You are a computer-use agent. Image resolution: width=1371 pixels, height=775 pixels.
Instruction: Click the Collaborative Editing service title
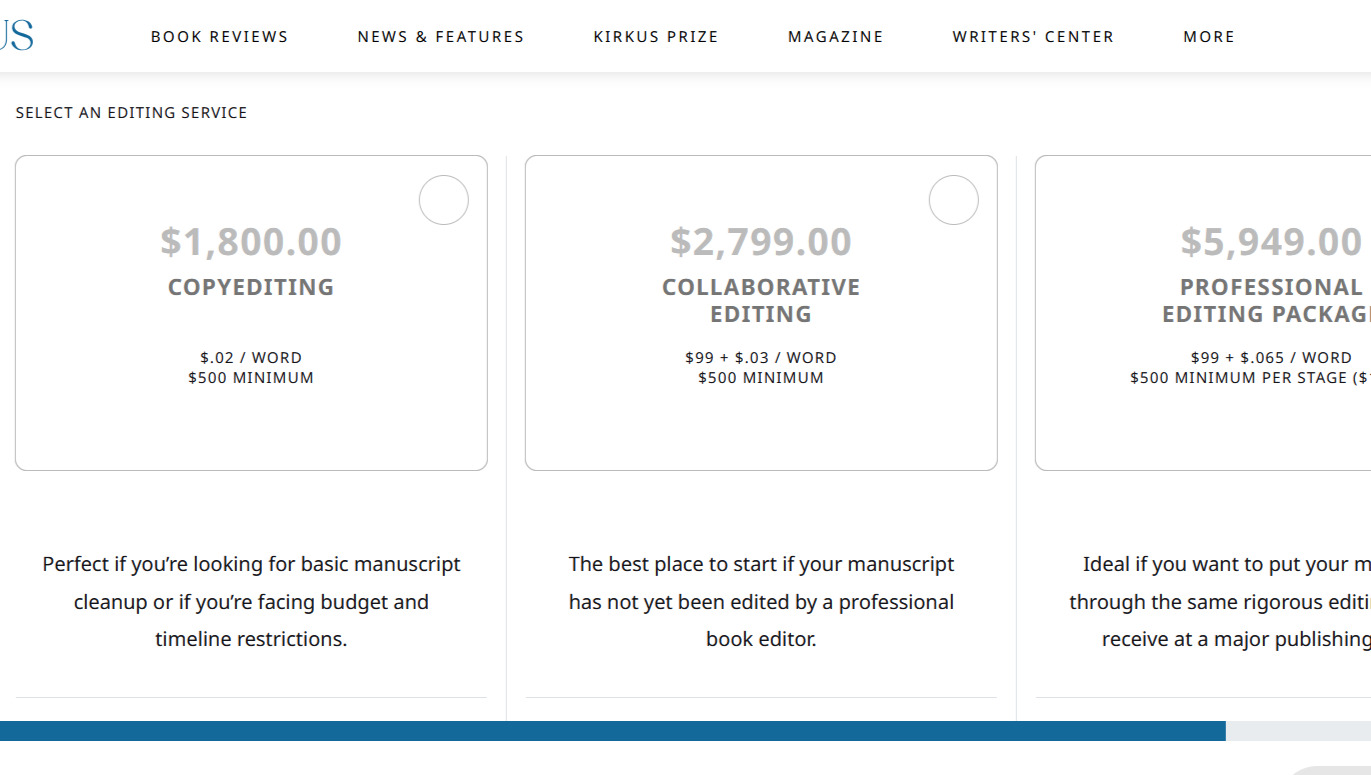click(x=761, y=300)
